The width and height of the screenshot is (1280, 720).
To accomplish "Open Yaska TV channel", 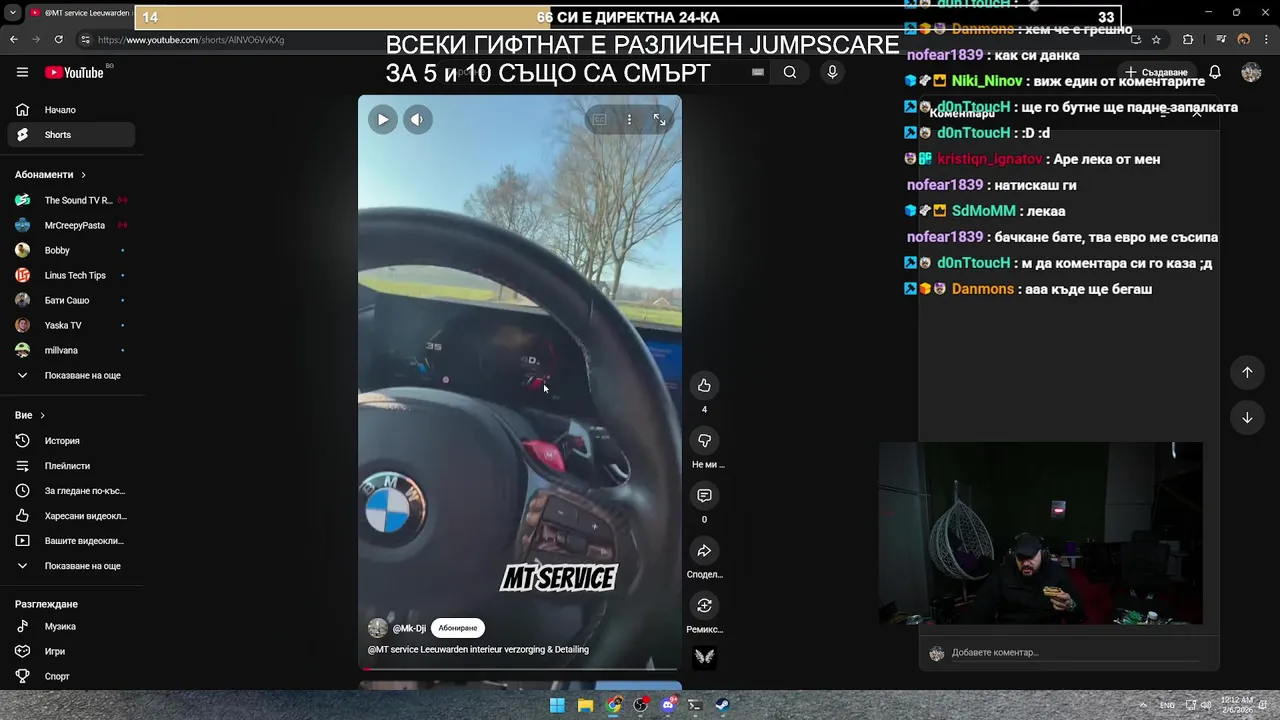I will click(72, 325).
